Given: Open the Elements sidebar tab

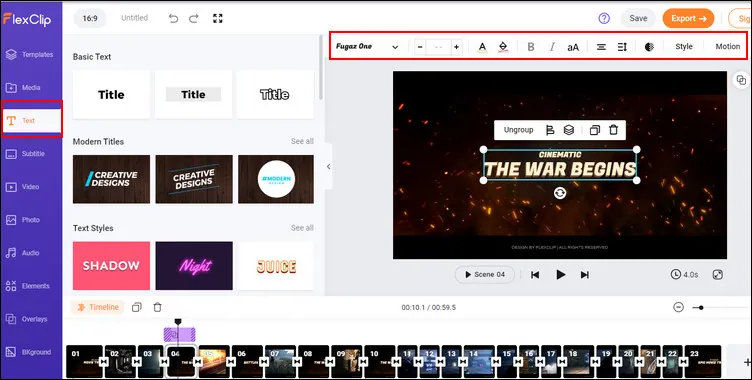Looking at the screenshot, I should [31, 286].
